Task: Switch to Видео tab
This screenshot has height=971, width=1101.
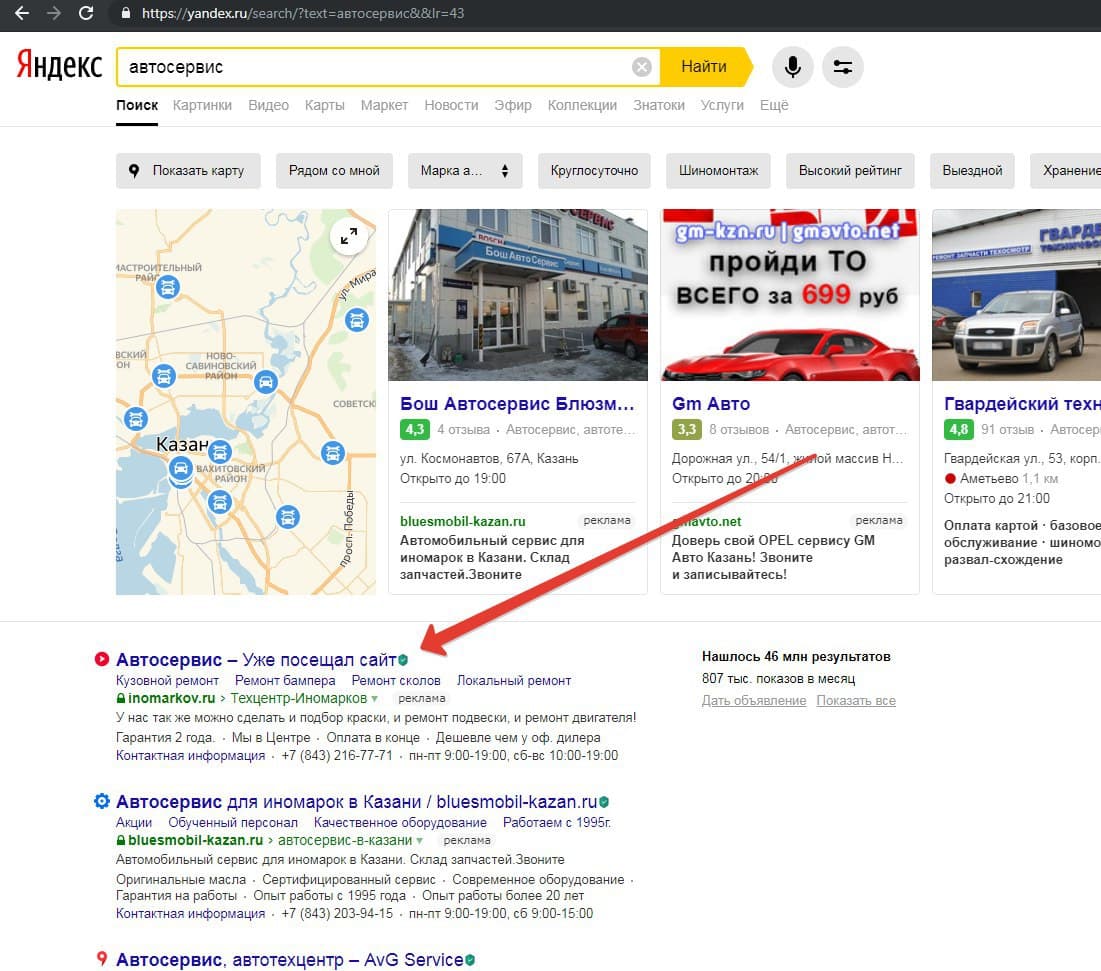Action: click(268, 105)
